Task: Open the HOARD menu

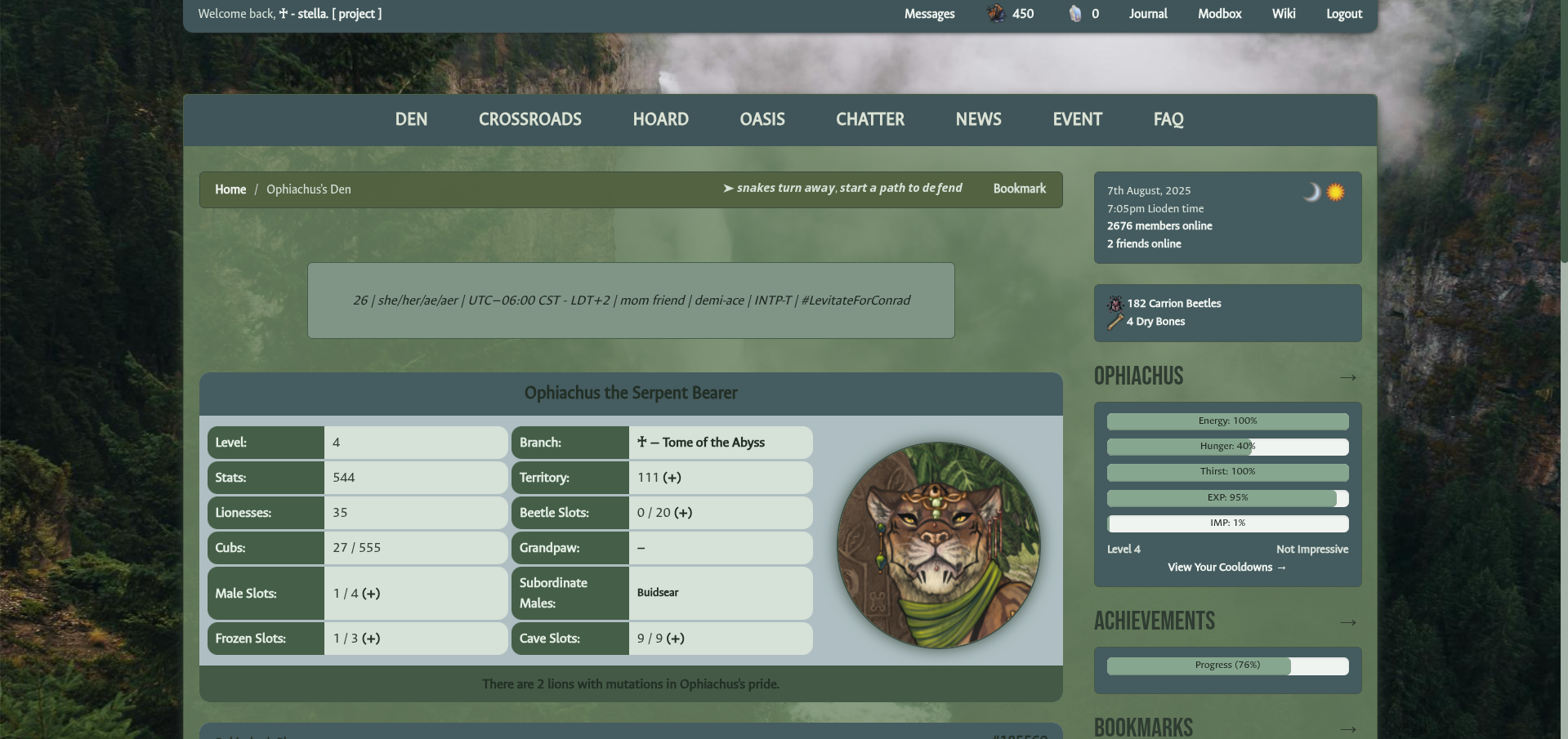Action: pos(661,119)
